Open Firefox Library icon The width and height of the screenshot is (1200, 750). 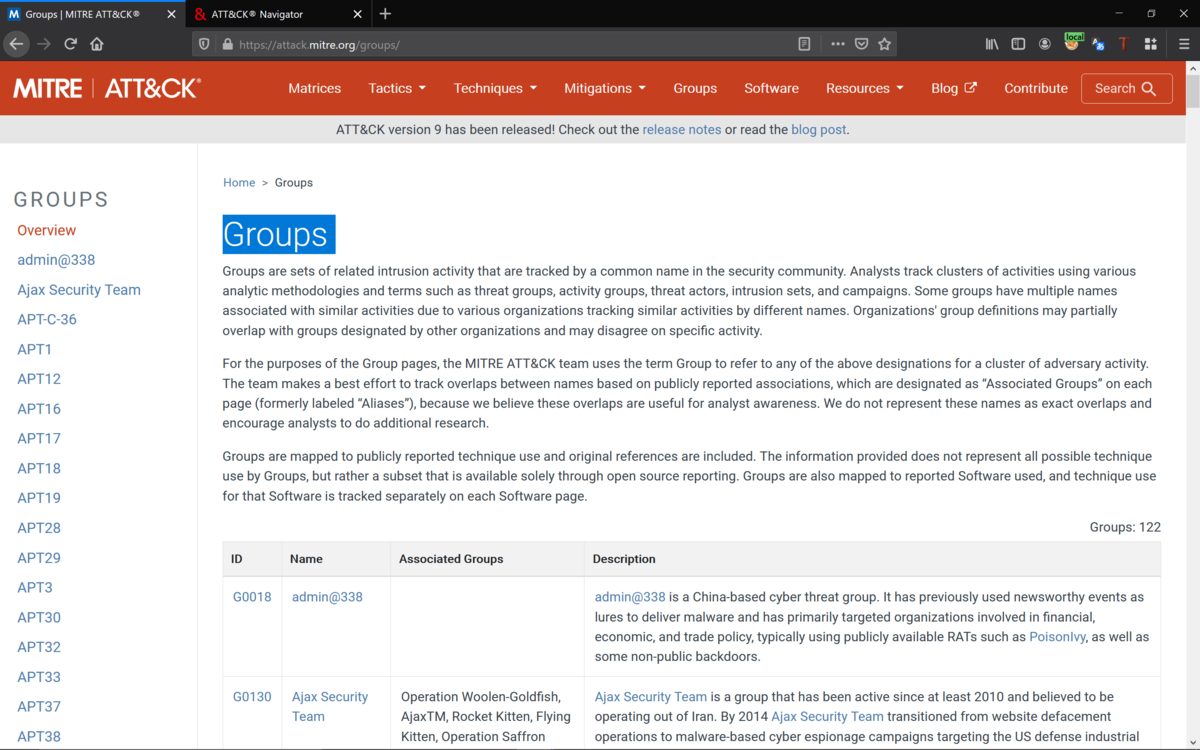click(992, 44)
